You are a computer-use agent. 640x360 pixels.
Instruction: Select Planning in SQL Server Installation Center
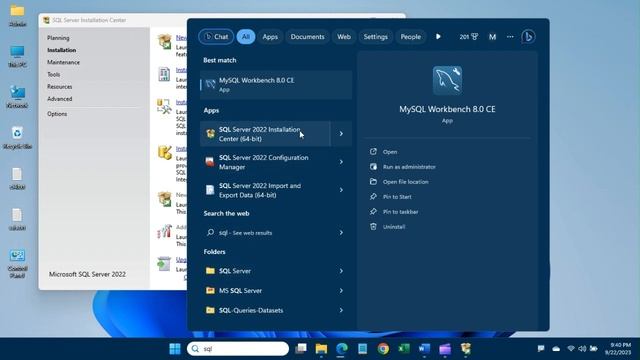(x=58, y=38)
